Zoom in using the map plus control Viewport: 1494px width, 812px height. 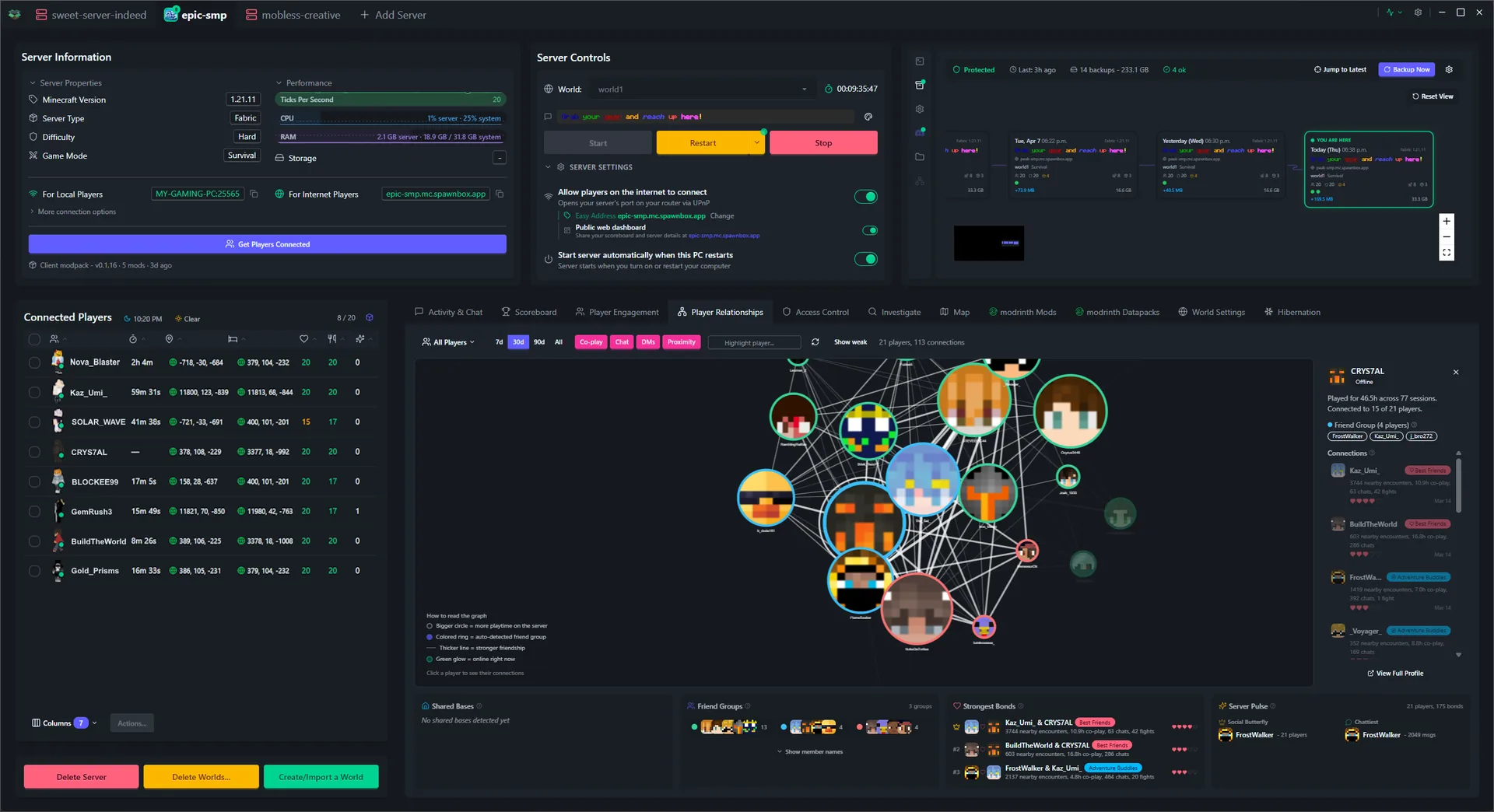pyautogui.click(x=1447, y=221)
